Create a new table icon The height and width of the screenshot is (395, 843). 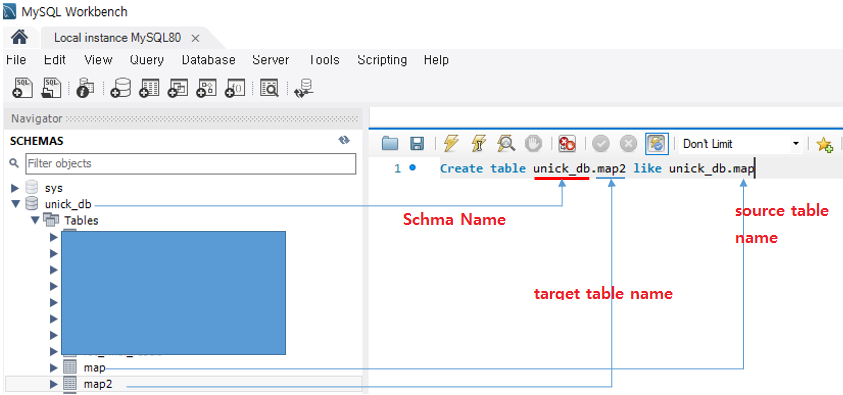(149, 88)
